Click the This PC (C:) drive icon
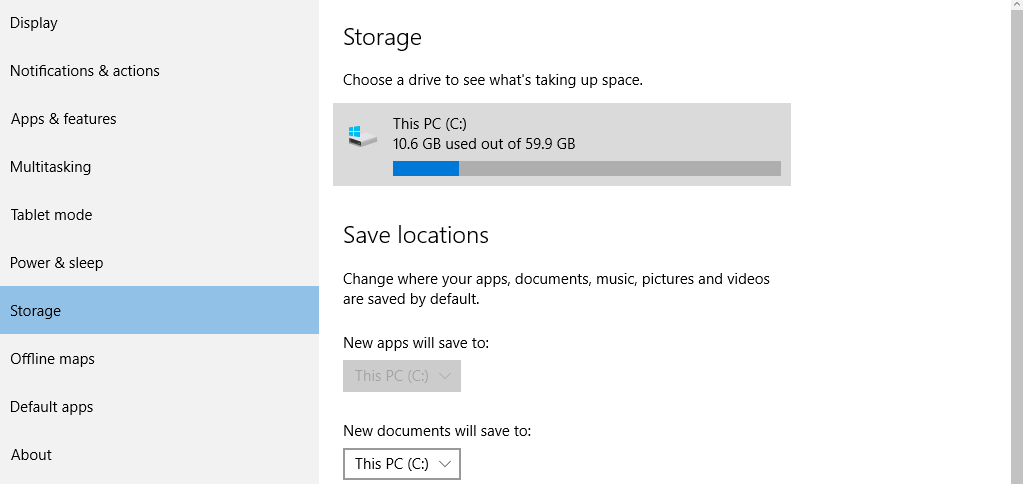 (363, 136)
